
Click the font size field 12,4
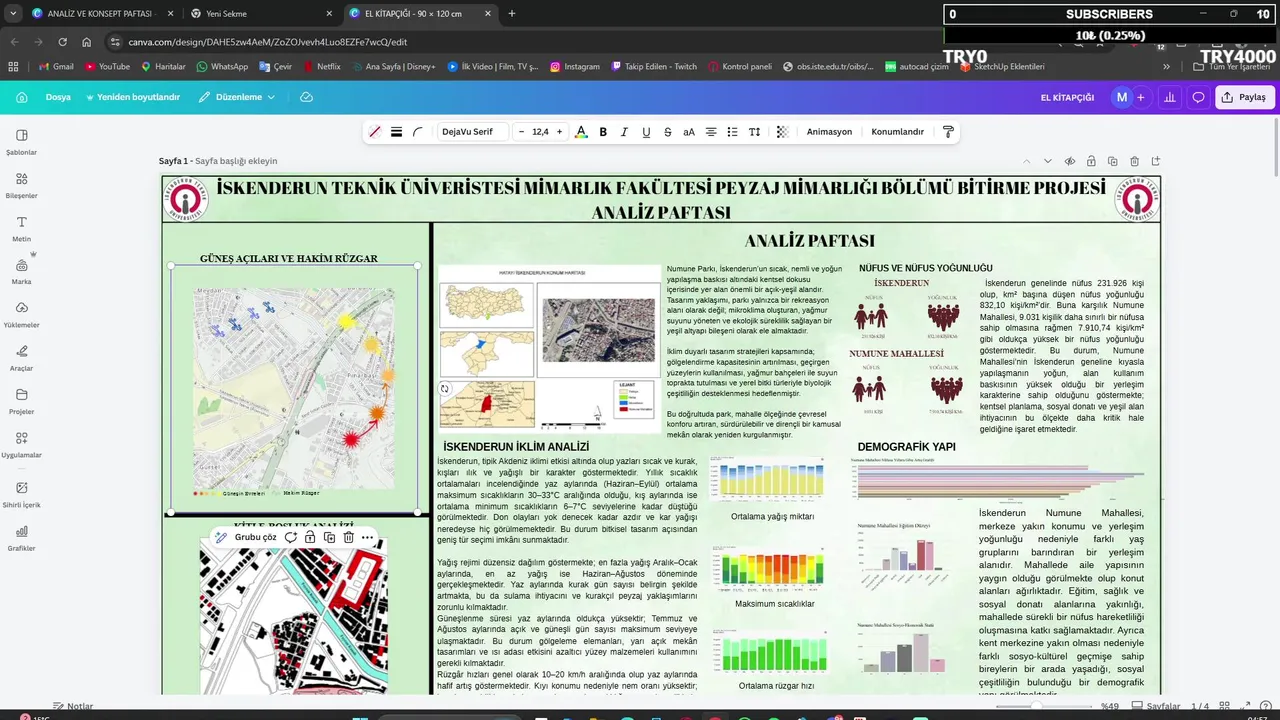540,132
